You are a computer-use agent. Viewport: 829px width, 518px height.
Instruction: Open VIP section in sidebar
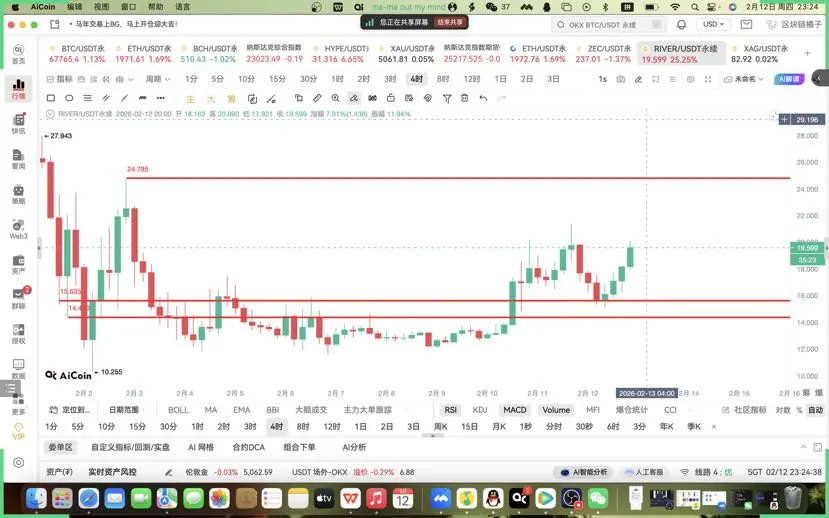[19, 431]
